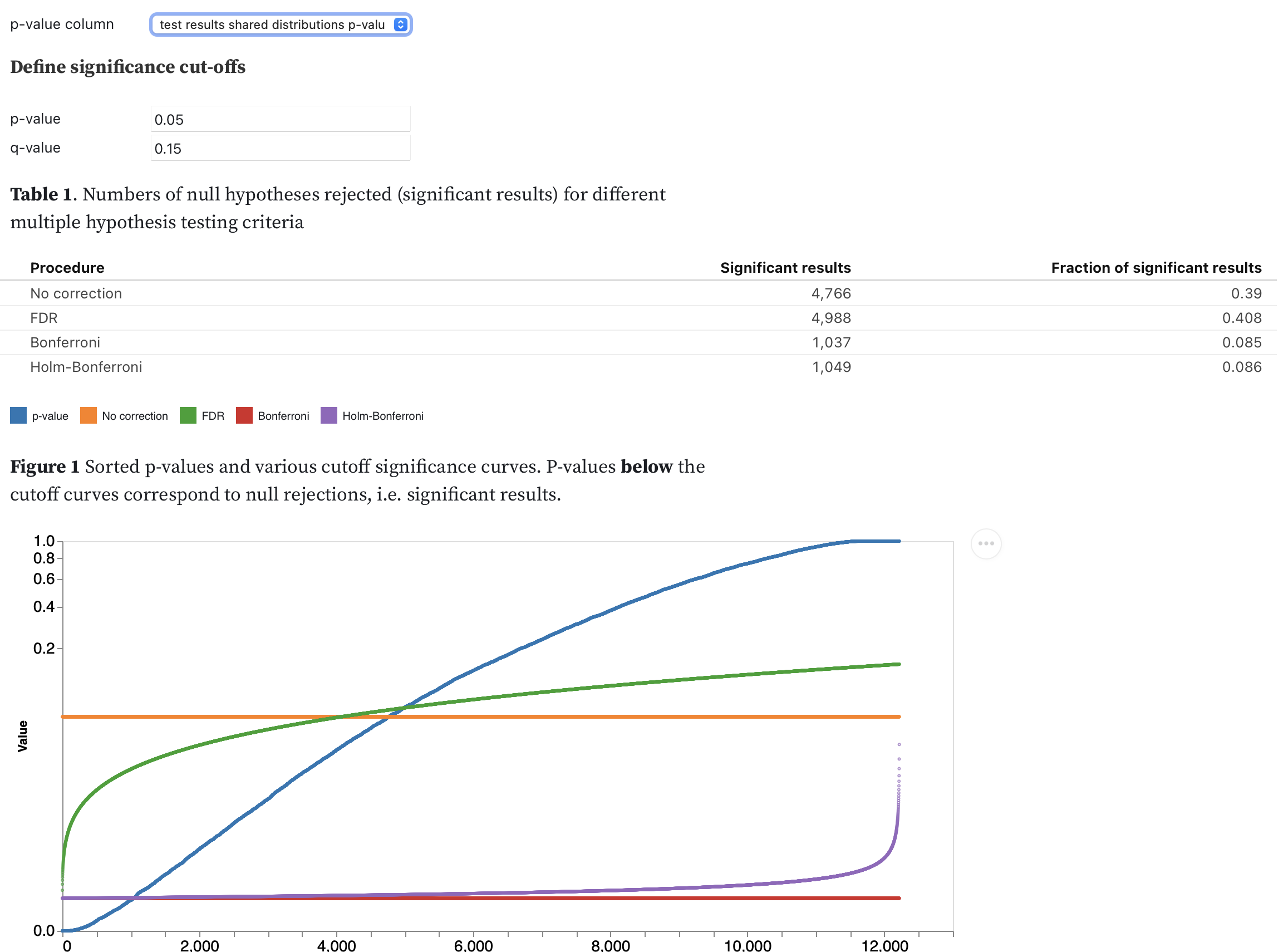The width and height of the screenshot is (1288, 952).
Task: Edit the p-value cut-off input field
Action: (281, 119)
